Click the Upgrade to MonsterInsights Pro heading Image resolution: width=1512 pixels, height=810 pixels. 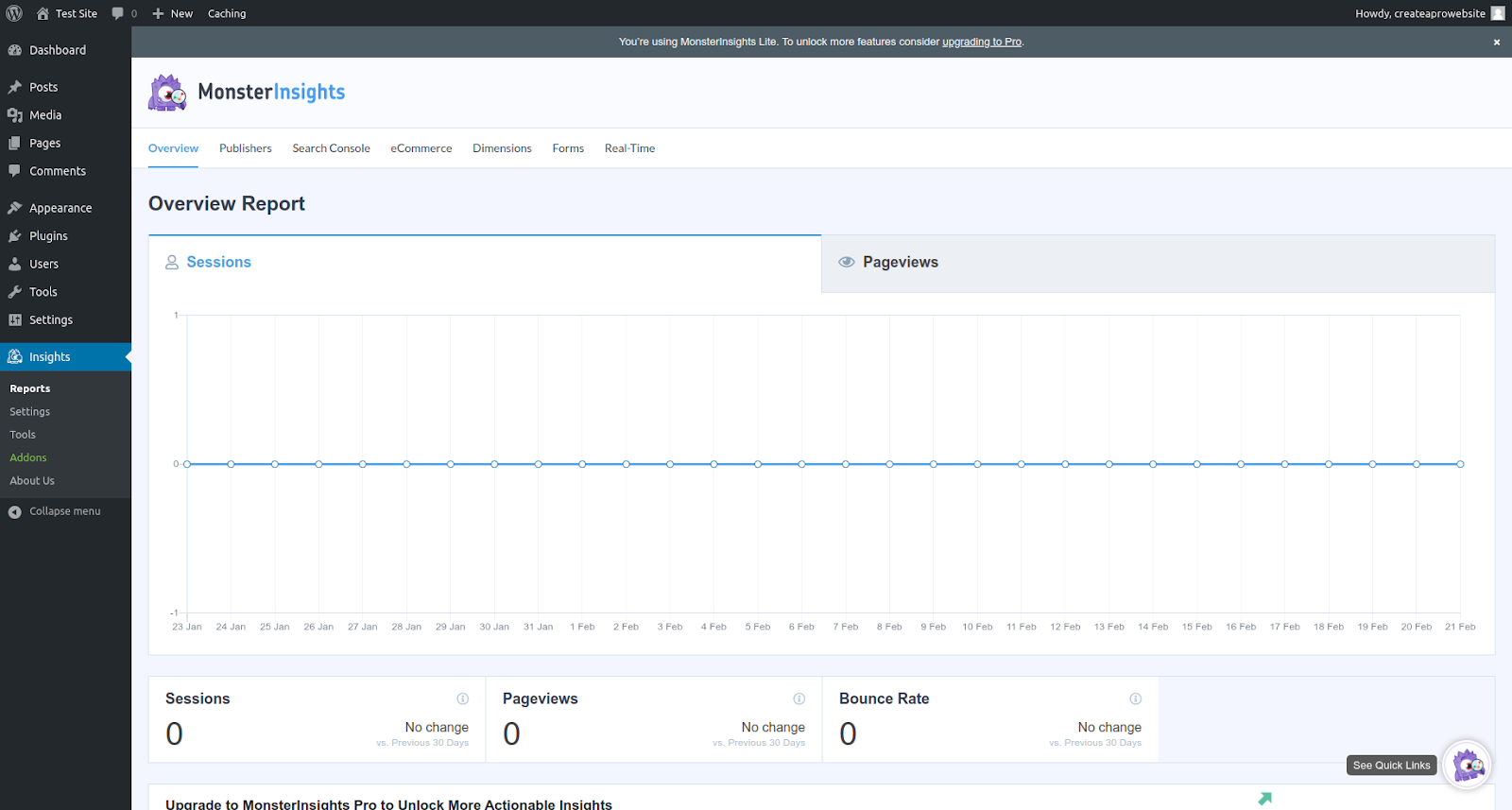pyautogui.click(x=388, y=804)
